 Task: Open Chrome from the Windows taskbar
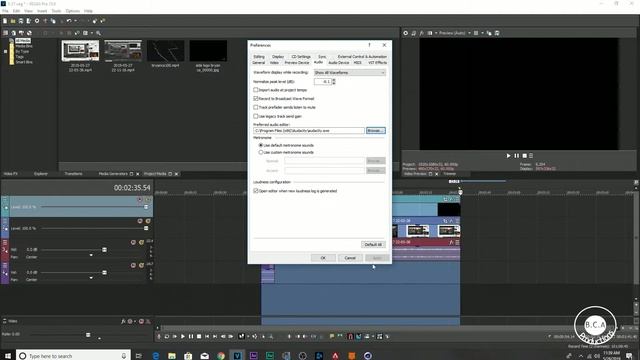coord(221,356)
